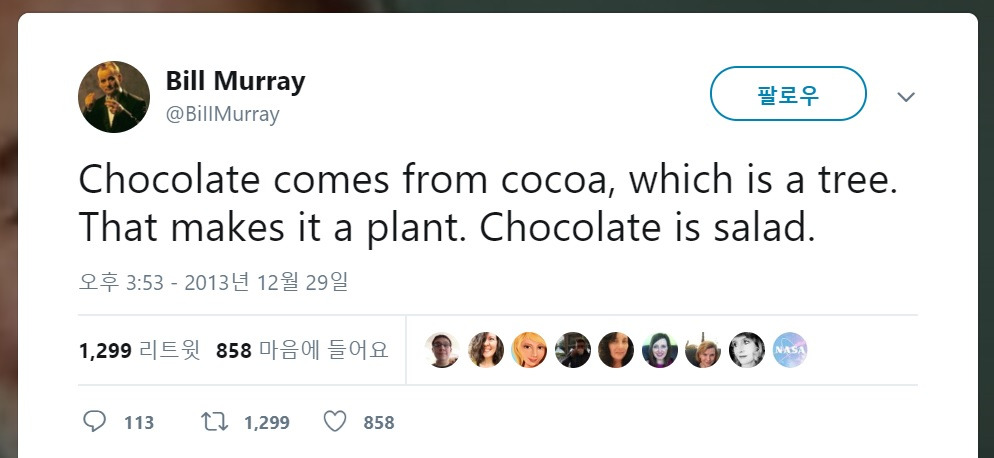Click the black-and-white photo liker avatar
This screenshot has height=458, width=994.
(747, 350)
